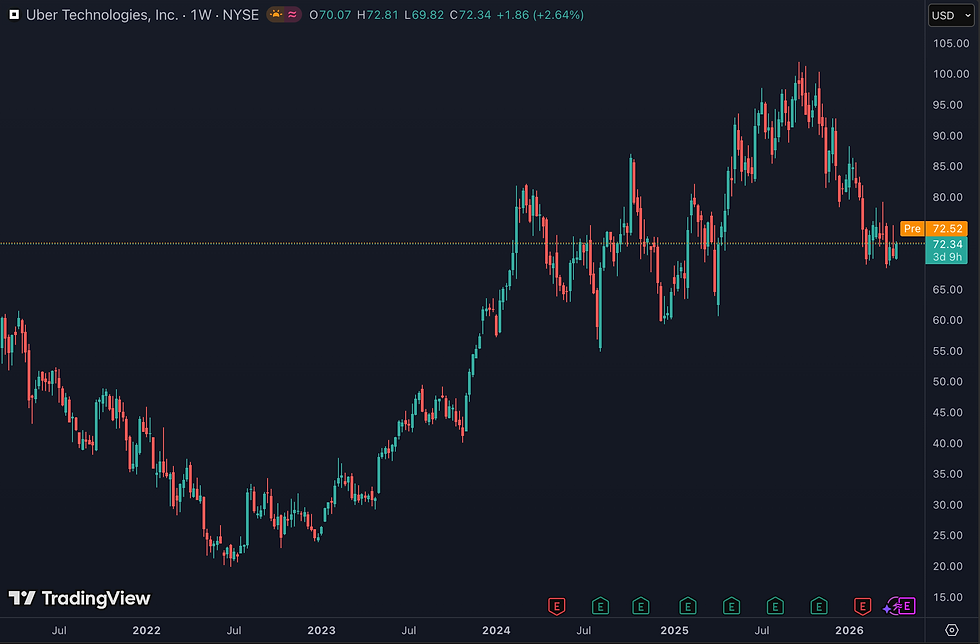This screenshot has height=644, width=980.
Task: Click the purple upcoming earnings marker
Action: (x=907, y=606)
